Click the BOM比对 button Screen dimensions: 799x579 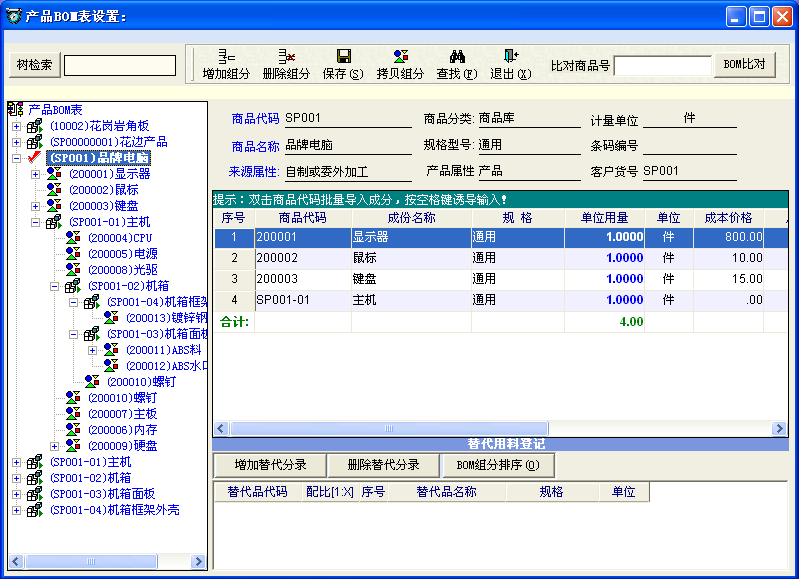(744, 64)
